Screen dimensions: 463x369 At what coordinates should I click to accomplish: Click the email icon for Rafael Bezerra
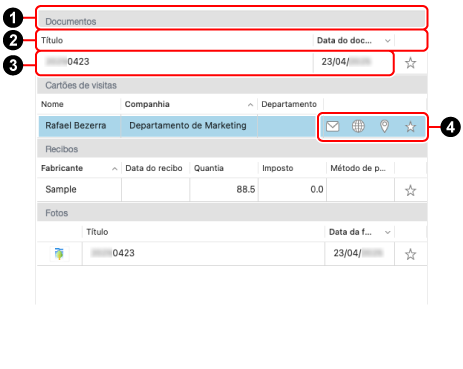click(x=332, y=127)
